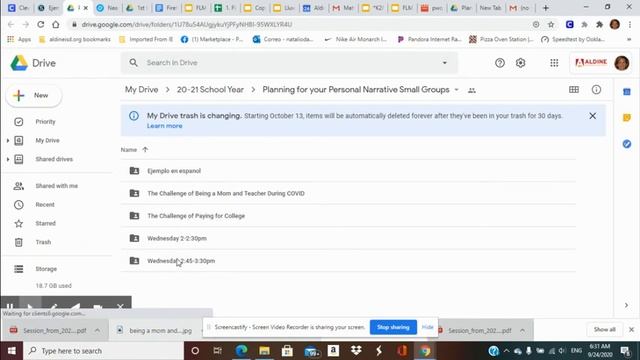The image size is (640, 360).
Task: Open the Google apps grid
Action: click(x=554, y=63)
